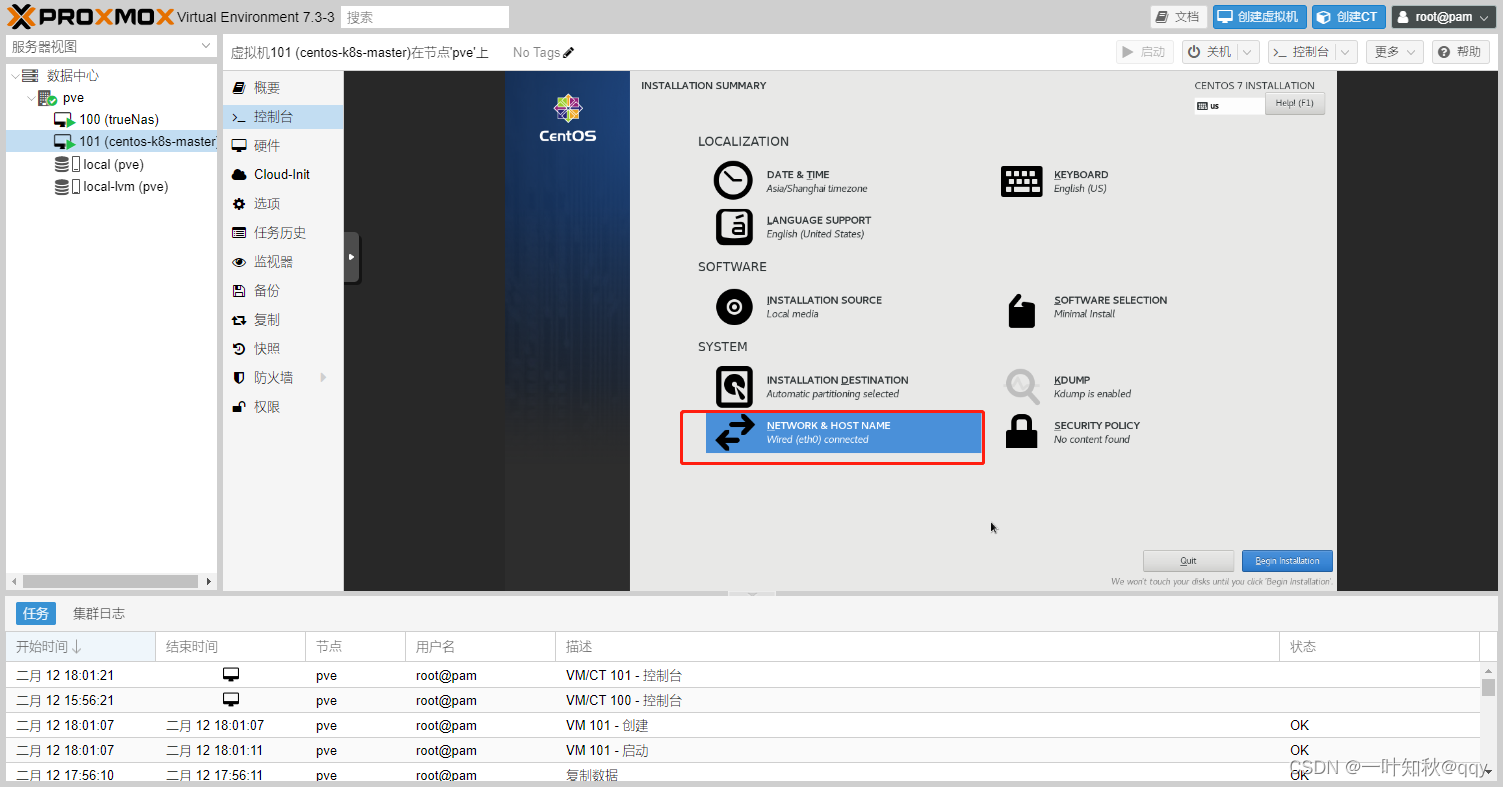Click the 帮助 help button

pyautogui.click(x=1461, y=52)
